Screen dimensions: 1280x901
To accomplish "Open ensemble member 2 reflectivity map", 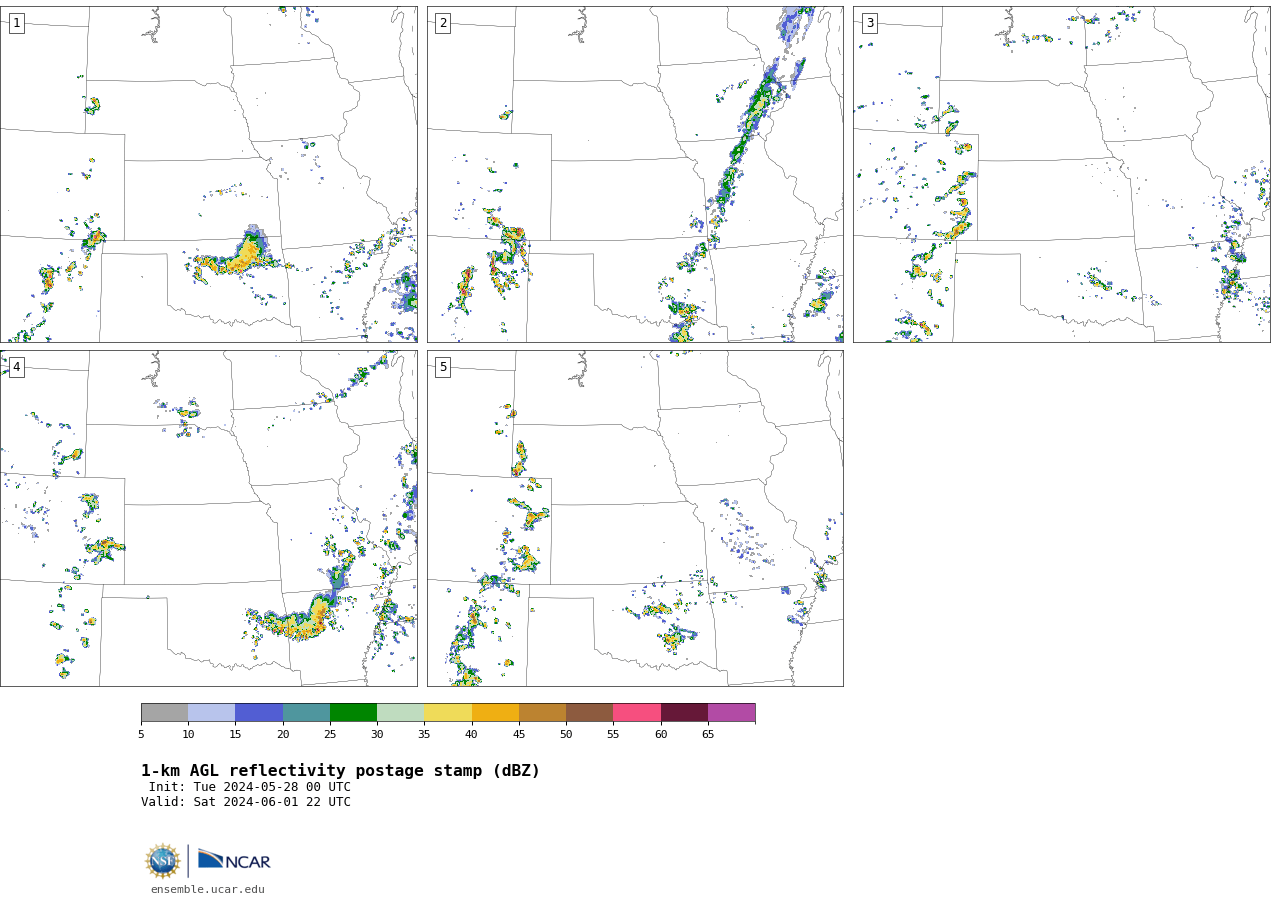I will coord(635,174).
